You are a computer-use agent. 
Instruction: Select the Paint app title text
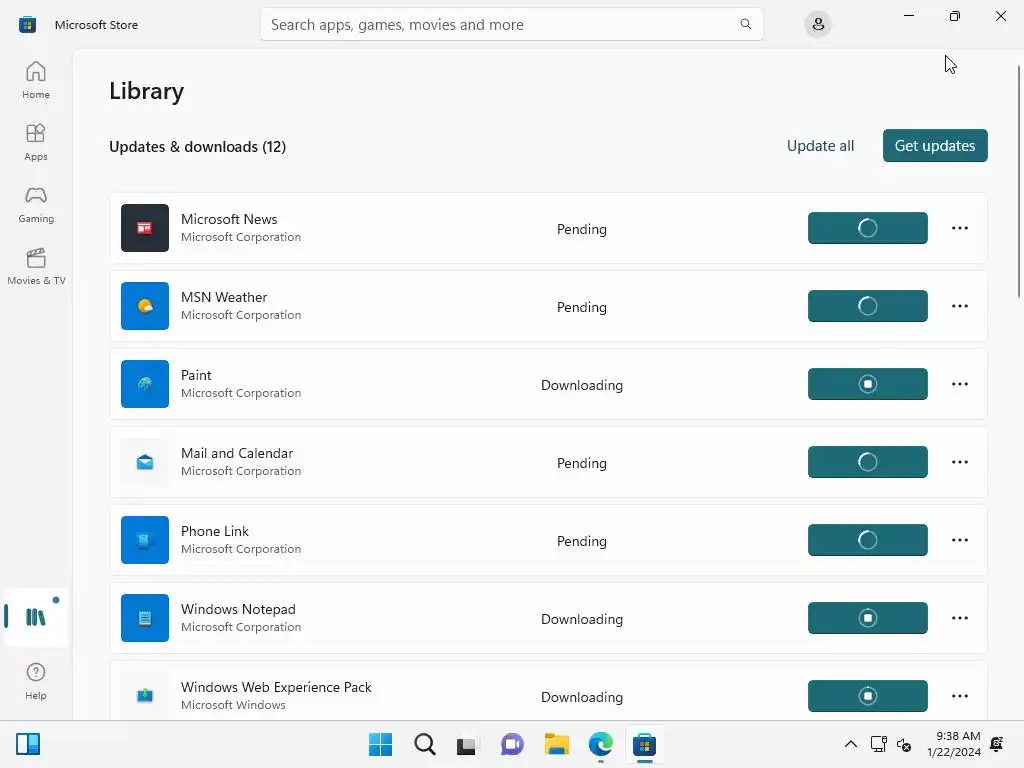click(x=196, y=376)
